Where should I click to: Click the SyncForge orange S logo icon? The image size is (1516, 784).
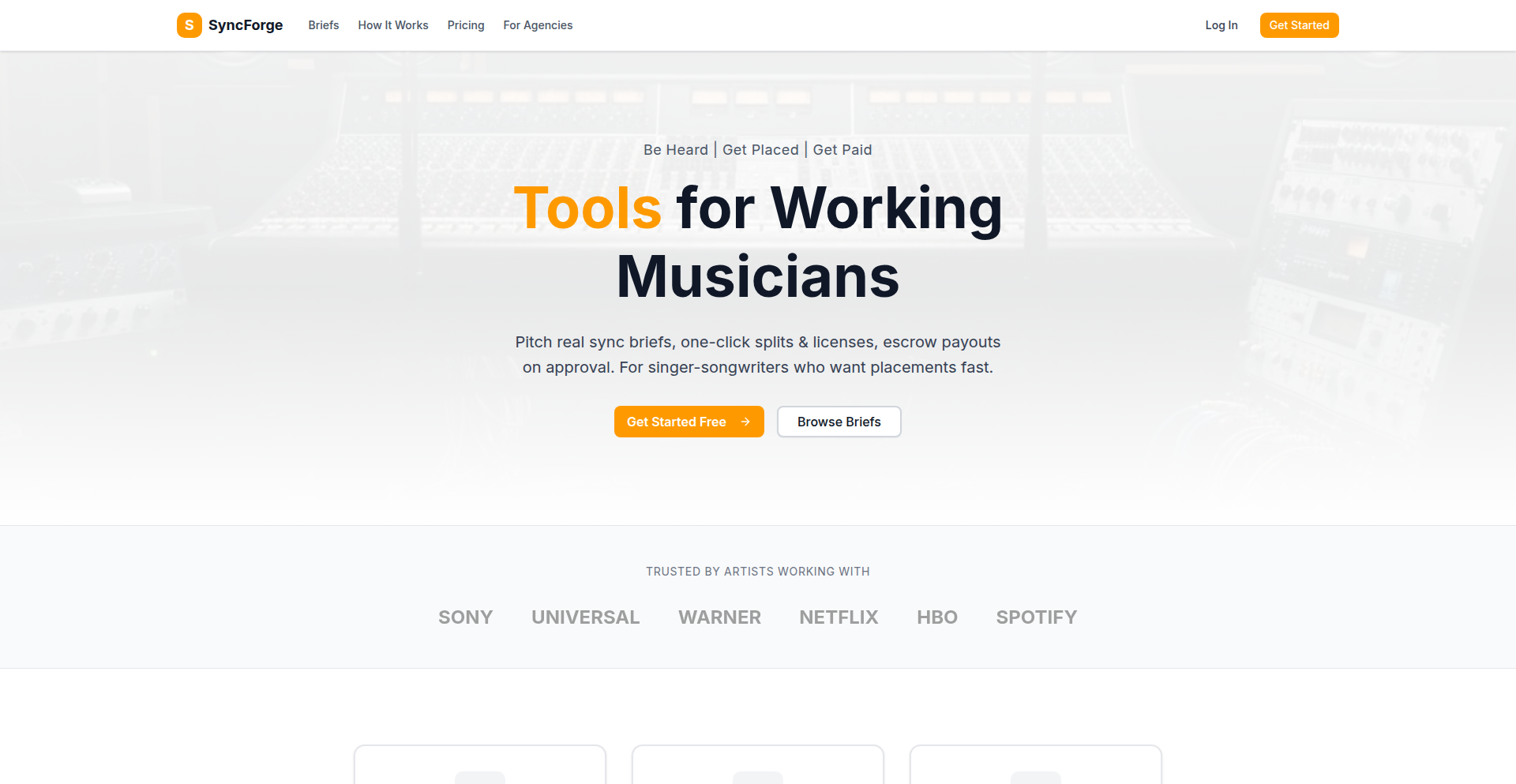[189, 25]
